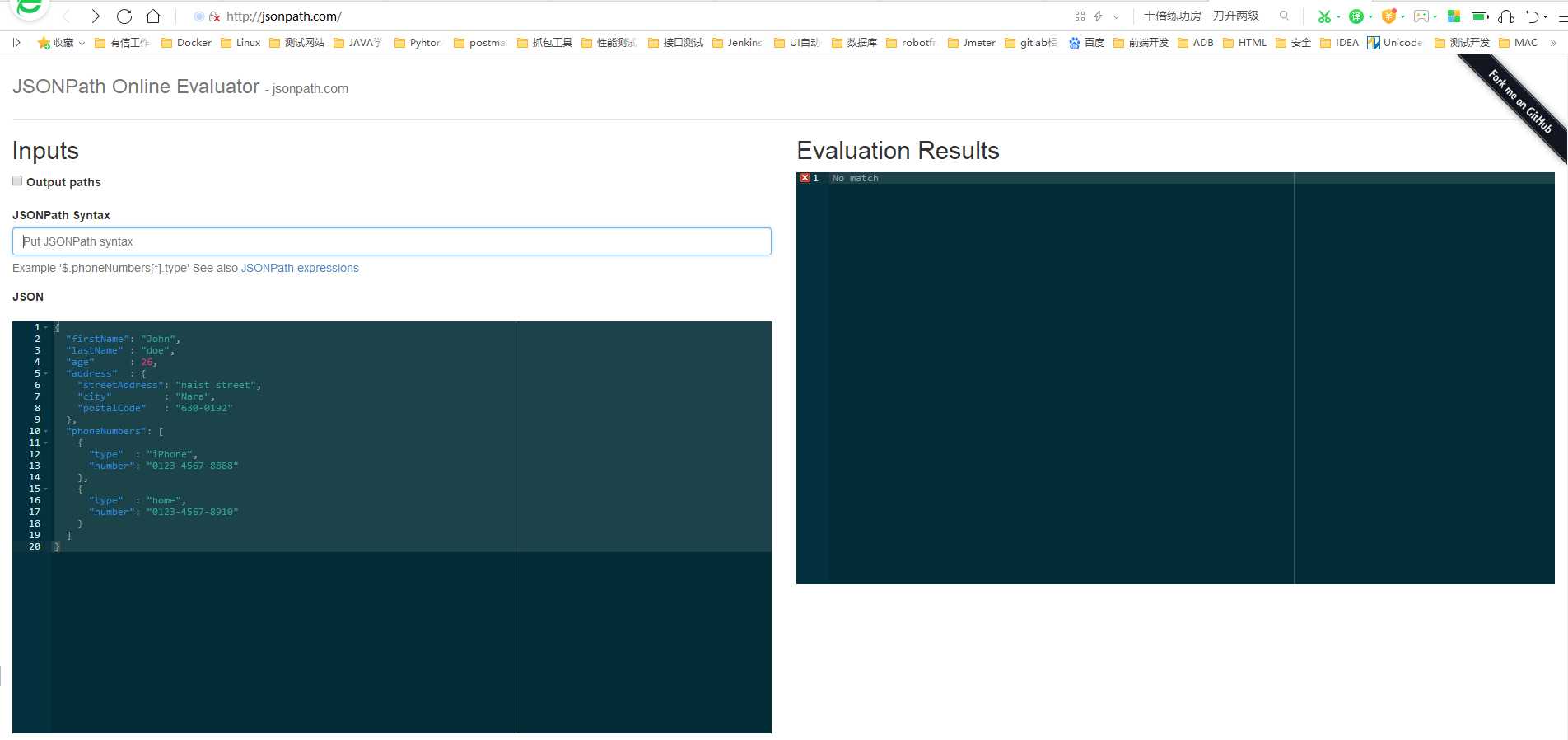Click the insecure lock icon in address bar
Viewport: 1568px width, 740px height.
(x=214, y=16)
